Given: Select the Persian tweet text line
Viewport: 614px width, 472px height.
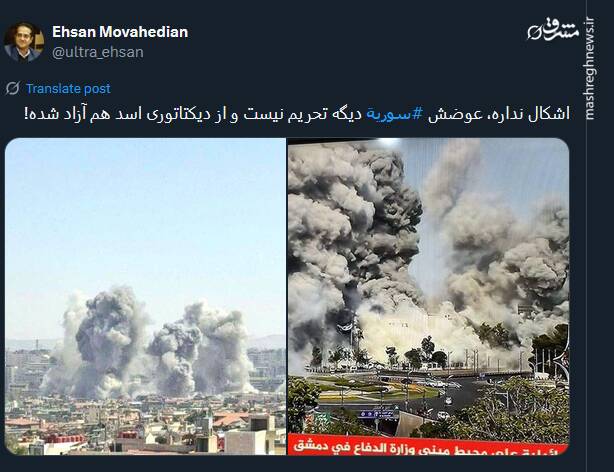Looking at the screenshot, I should [297, 114].
